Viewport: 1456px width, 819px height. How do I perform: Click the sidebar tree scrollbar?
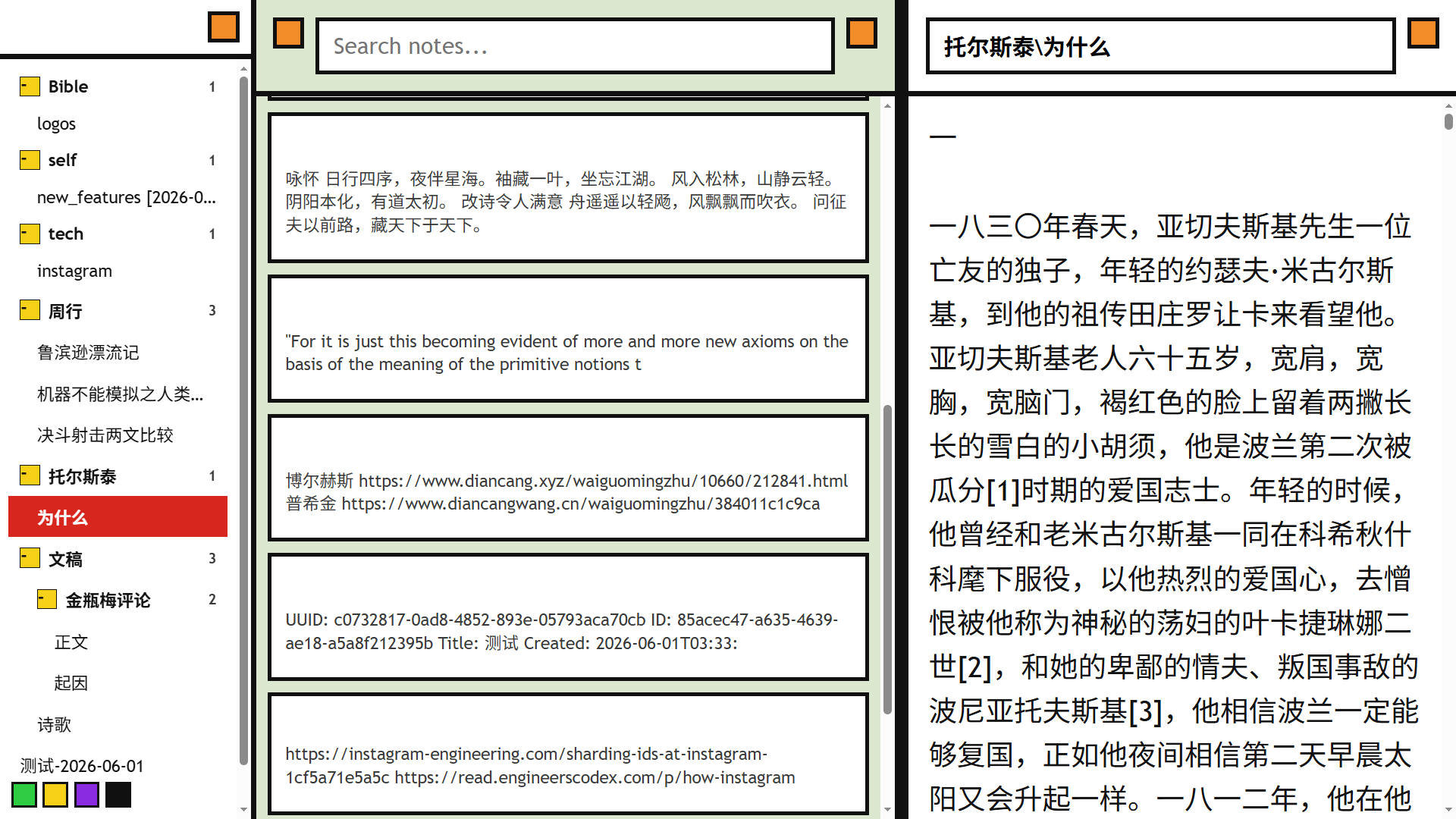[x=243, y=421]
